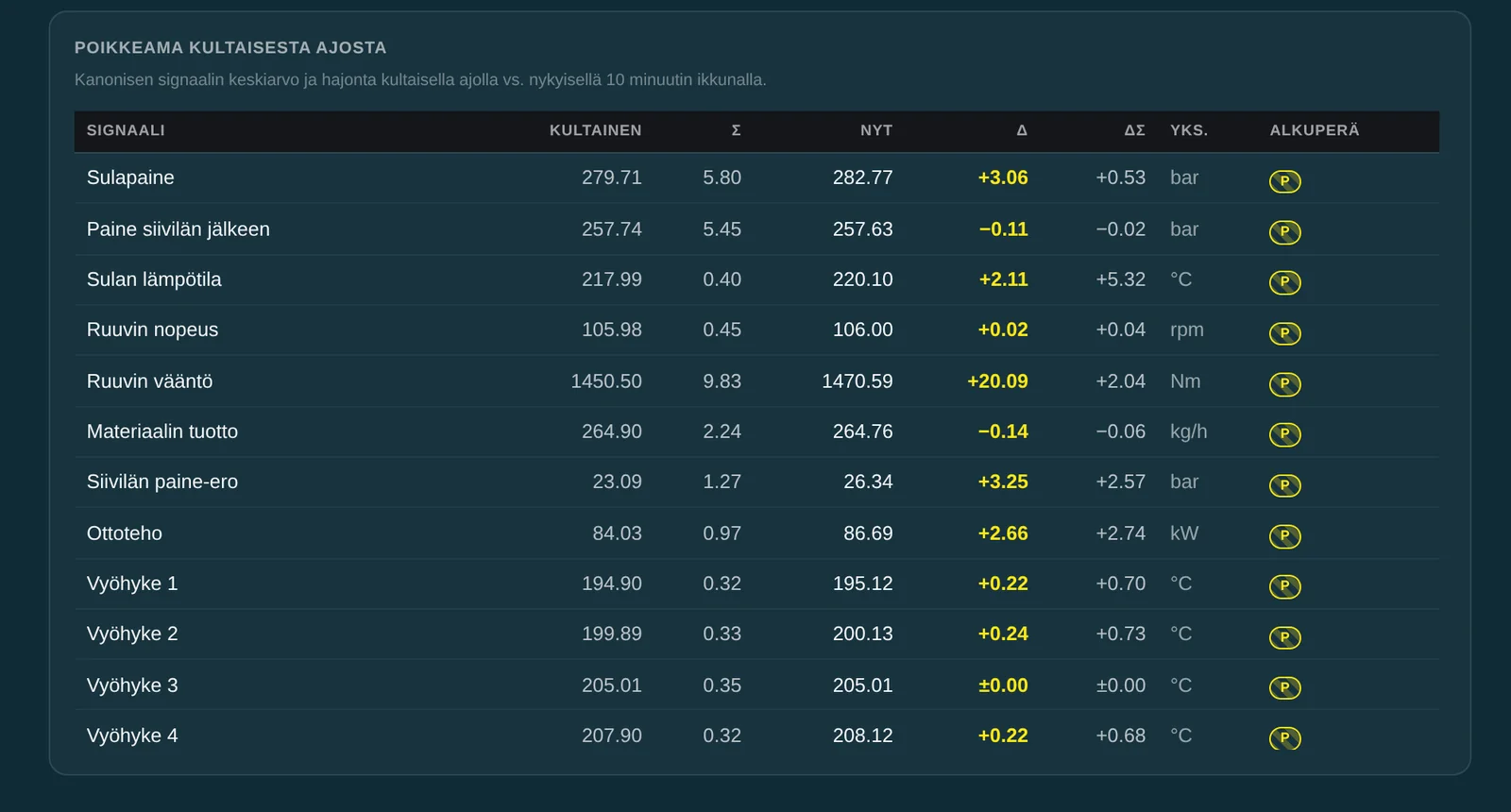
Task: Select the rpm unit cell
Action: pyautogui.click(x=1187, y=330)
